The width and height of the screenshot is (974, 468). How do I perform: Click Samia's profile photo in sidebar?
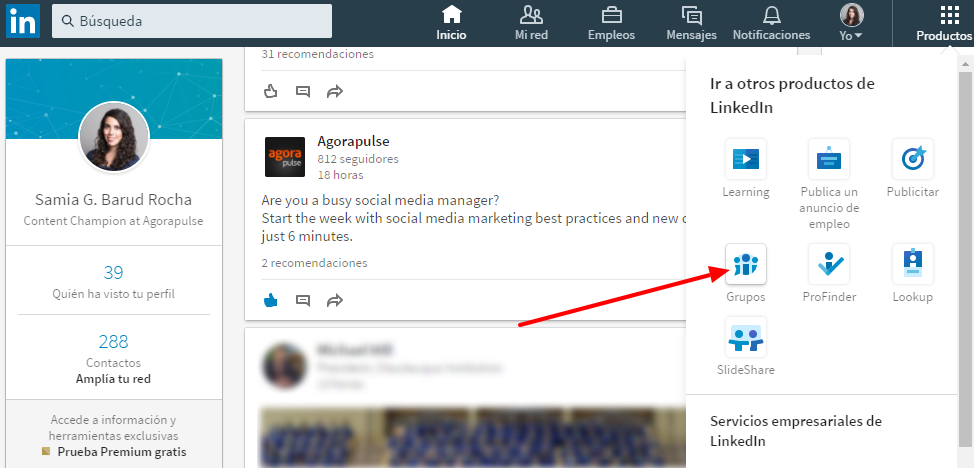pos(114,137)
